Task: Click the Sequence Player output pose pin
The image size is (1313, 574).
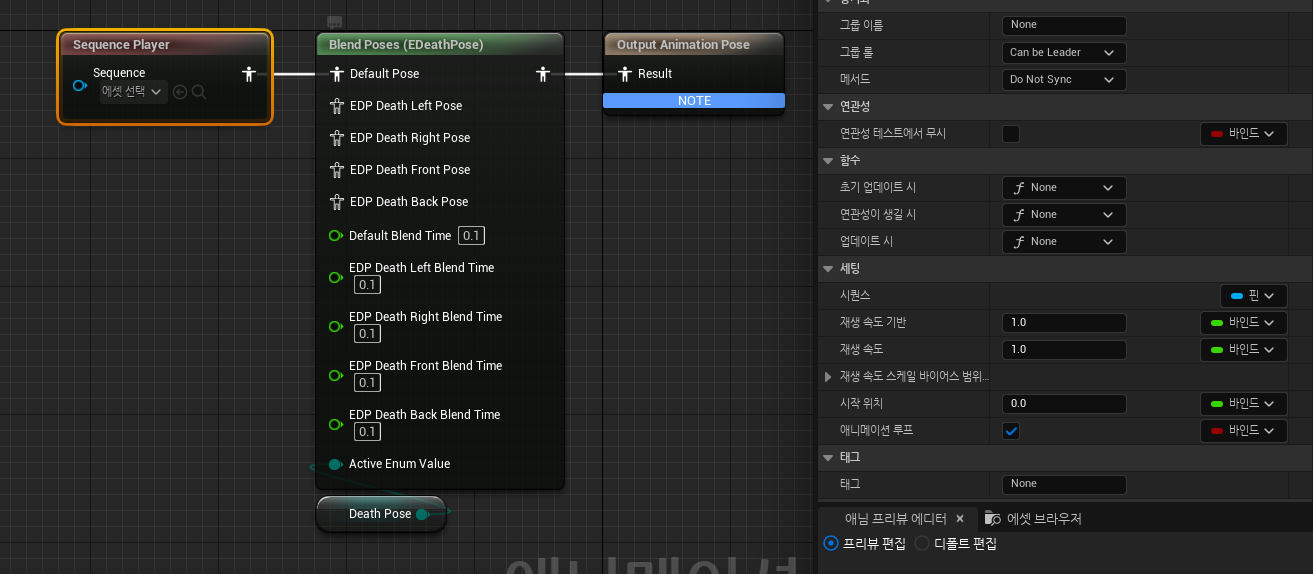Action: pyautogui.click(x=249, y=74)
